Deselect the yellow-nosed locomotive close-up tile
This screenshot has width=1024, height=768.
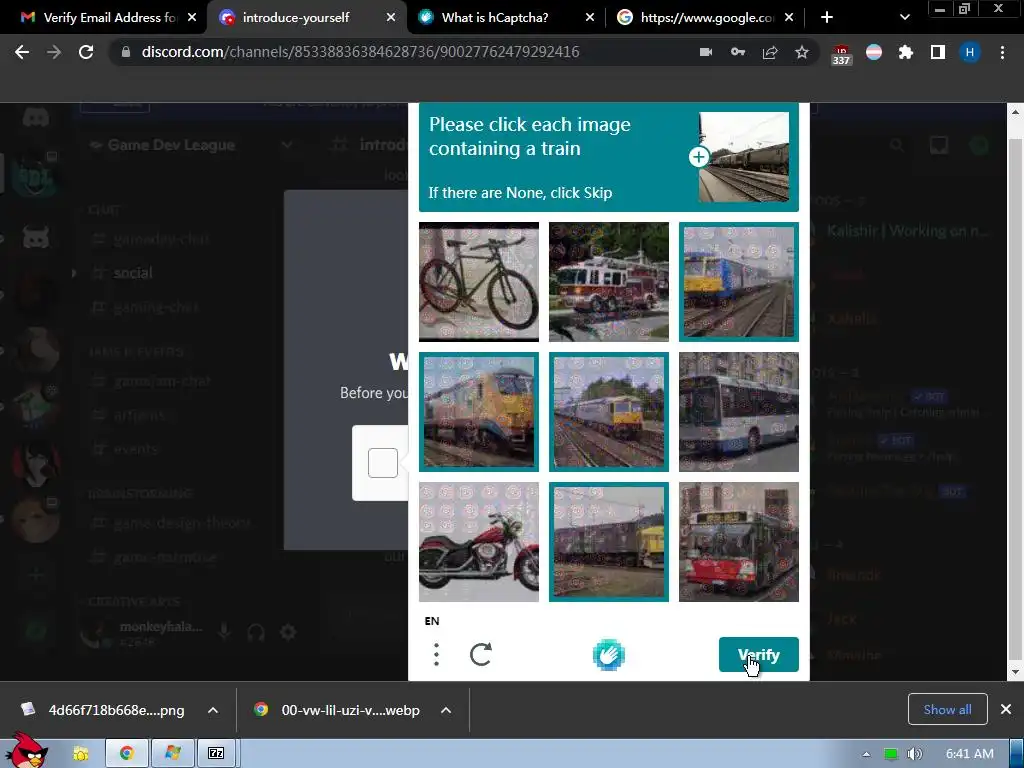click(479, 411)
